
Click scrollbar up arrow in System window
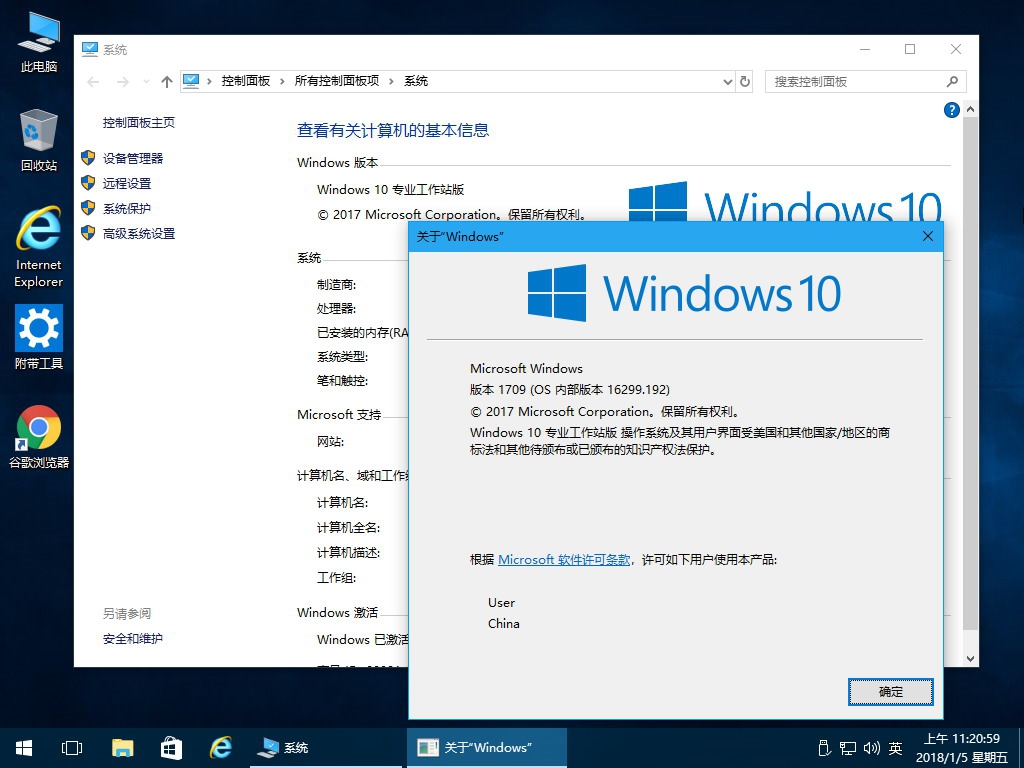point(970,109)
